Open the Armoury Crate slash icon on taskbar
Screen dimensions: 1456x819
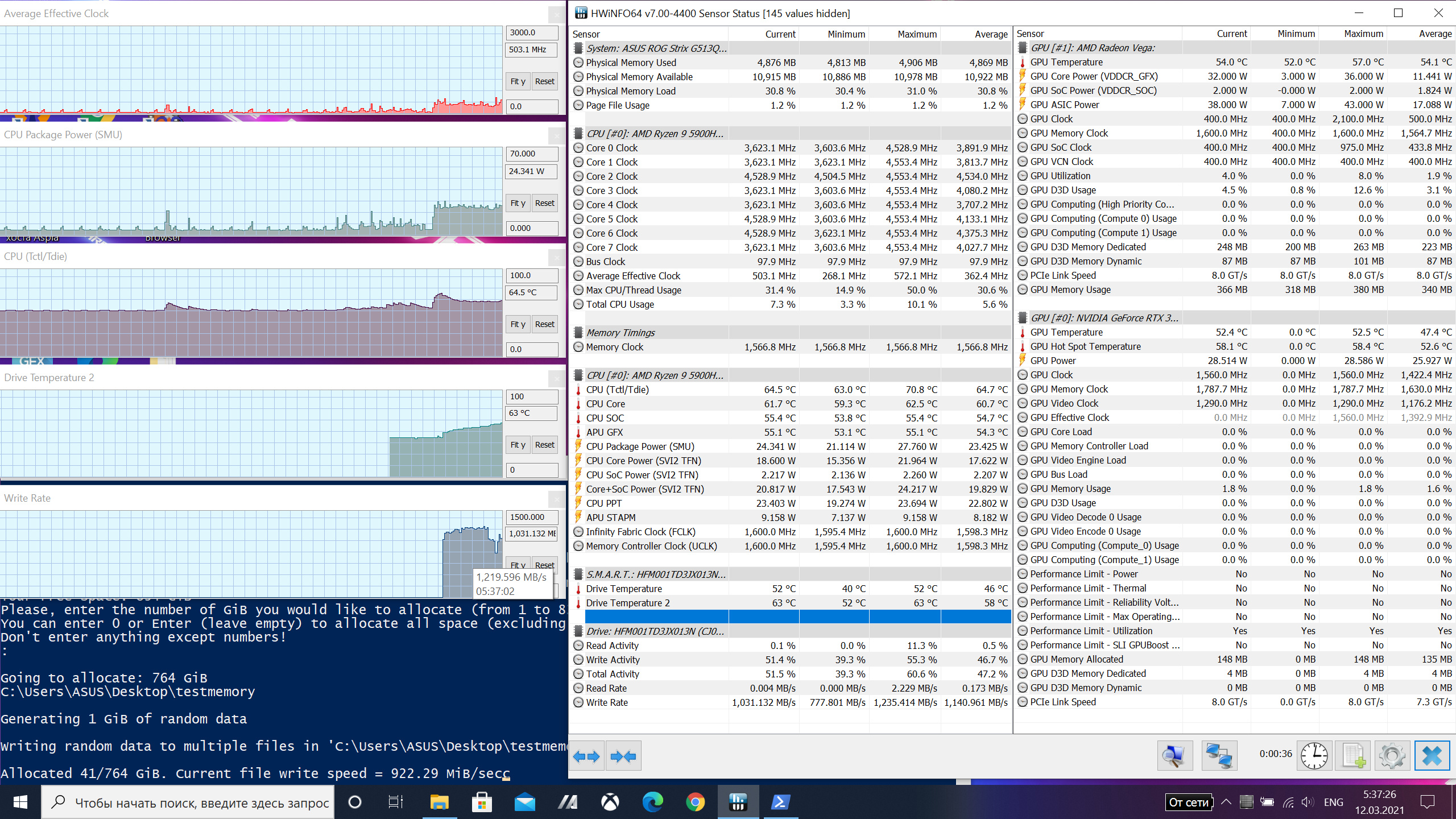point(567,802)
